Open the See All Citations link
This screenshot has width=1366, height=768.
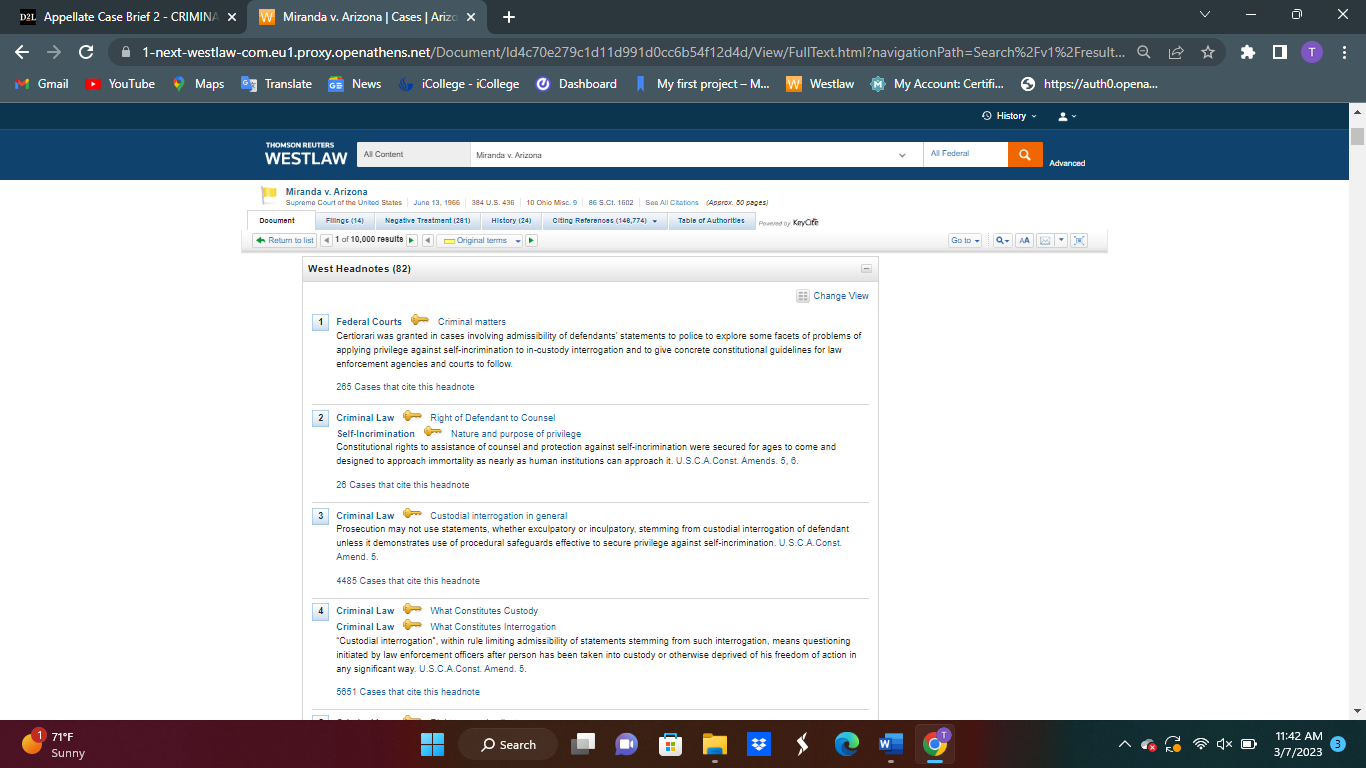click(673, 201)
